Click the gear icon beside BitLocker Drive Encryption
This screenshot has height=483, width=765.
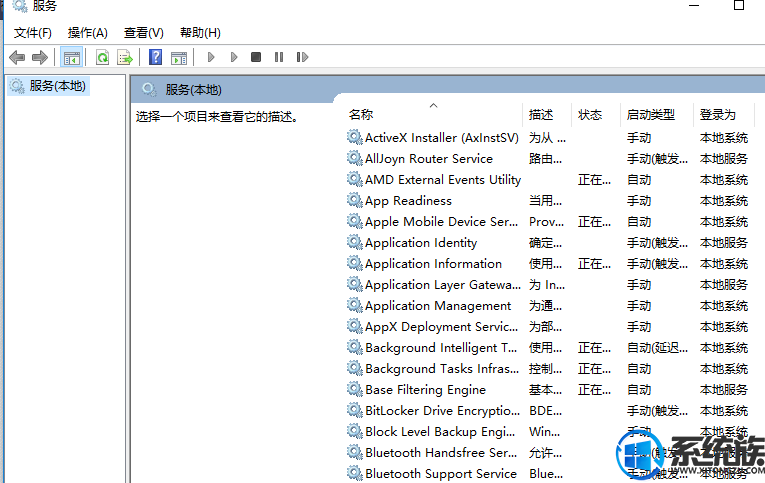[355, 410]
